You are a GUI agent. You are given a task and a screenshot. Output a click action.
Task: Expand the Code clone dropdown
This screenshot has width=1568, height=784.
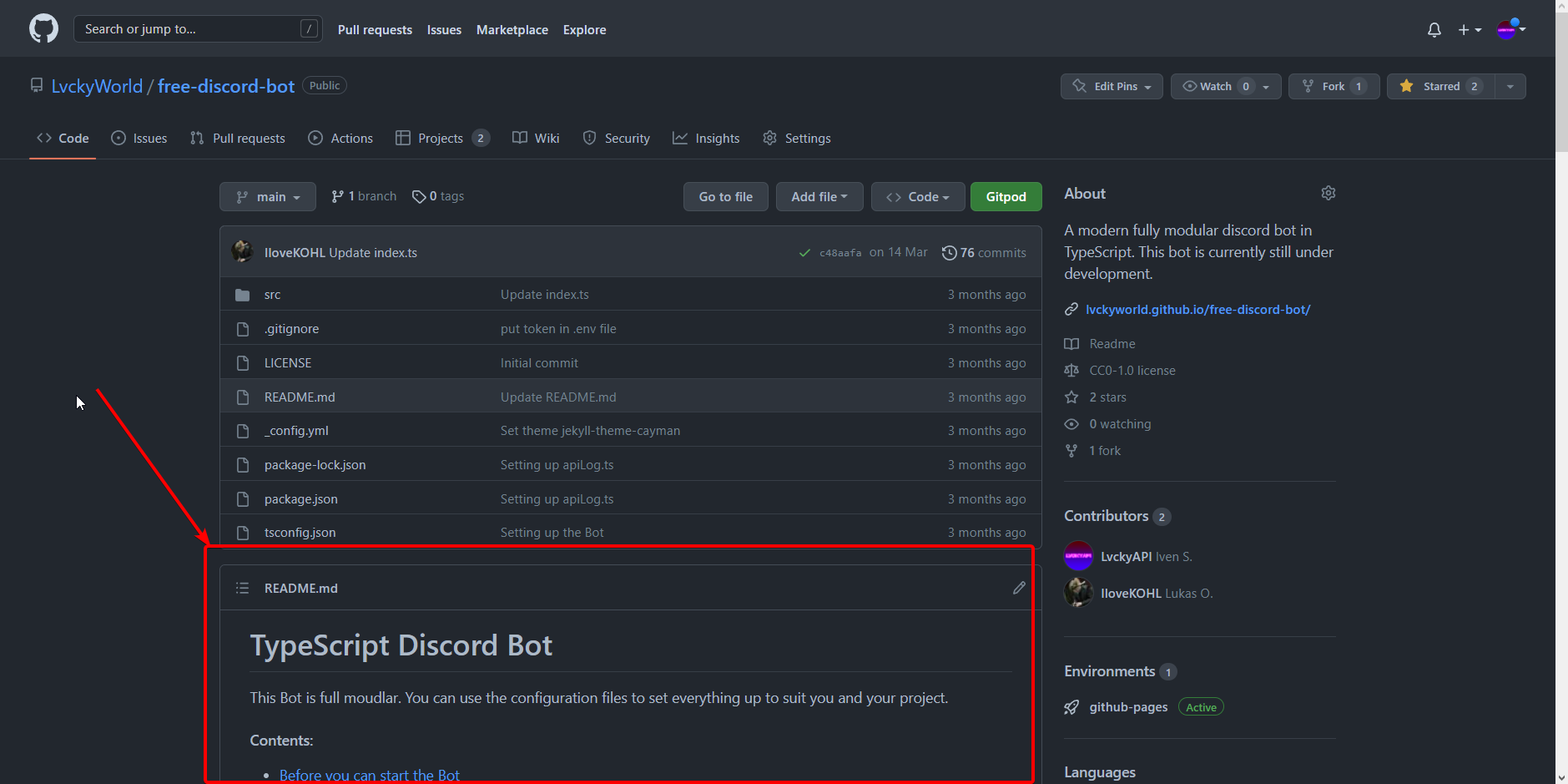[x=917, y=197]
